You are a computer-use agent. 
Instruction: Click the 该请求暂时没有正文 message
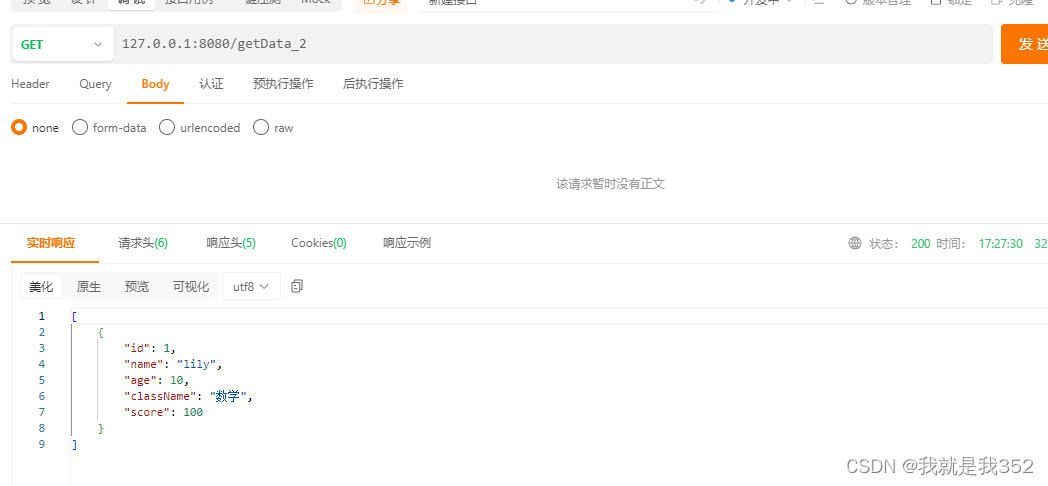coord(610,184)
